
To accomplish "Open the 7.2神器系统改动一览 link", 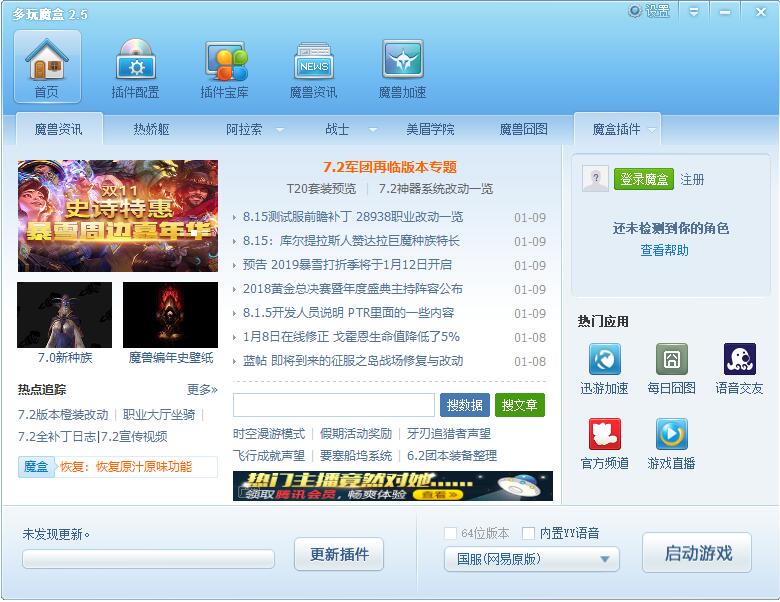I will (x=436, y=189).
